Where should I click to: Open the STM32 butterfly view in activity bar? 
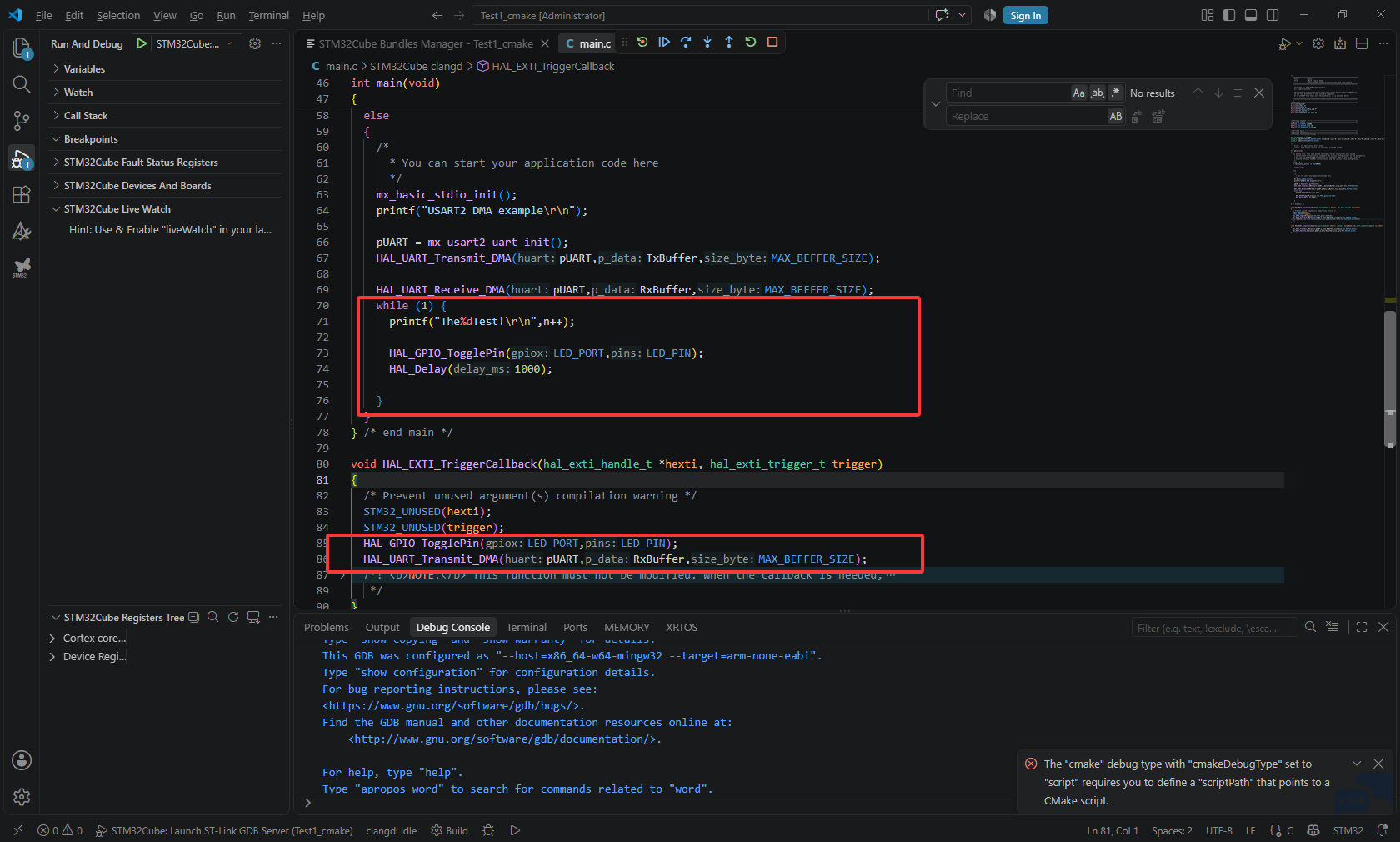(22, 268)
